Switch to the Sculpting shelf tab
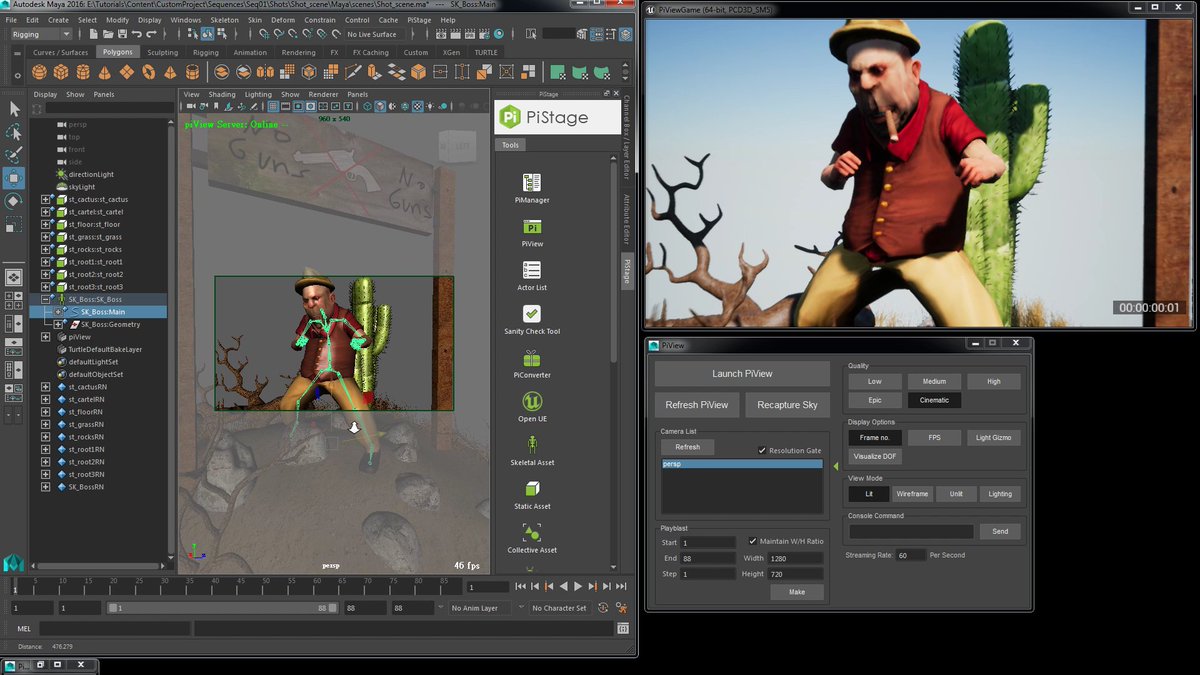This screenshot has height=675, width=1200. click(162, 52)
